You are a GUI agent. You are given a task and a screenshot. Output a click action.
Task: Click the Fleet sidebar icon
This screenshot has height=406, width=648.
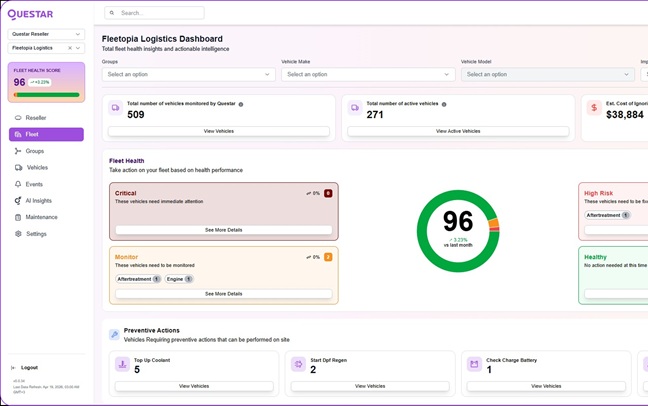18,134
